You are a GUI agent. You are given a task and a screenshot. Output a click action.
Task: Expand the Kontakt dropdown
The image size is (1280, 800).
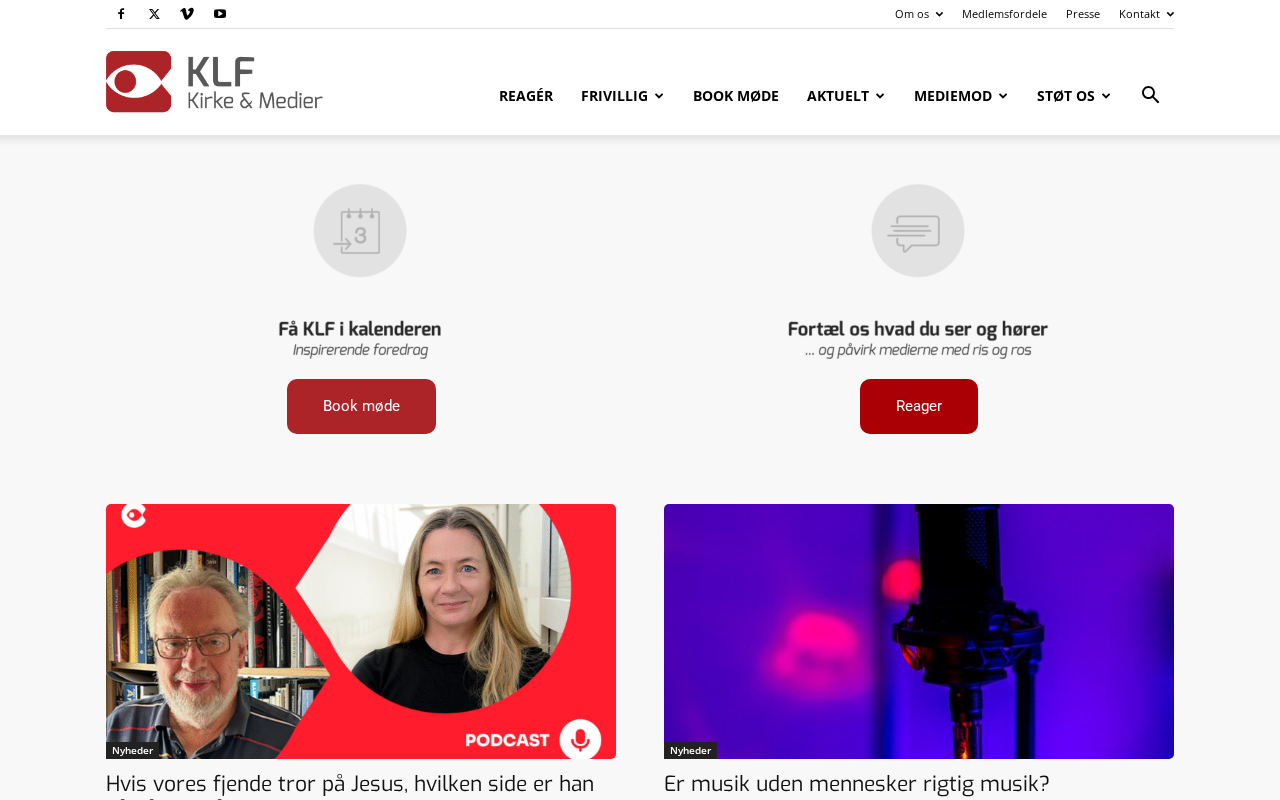click(x=1147, y=14)
